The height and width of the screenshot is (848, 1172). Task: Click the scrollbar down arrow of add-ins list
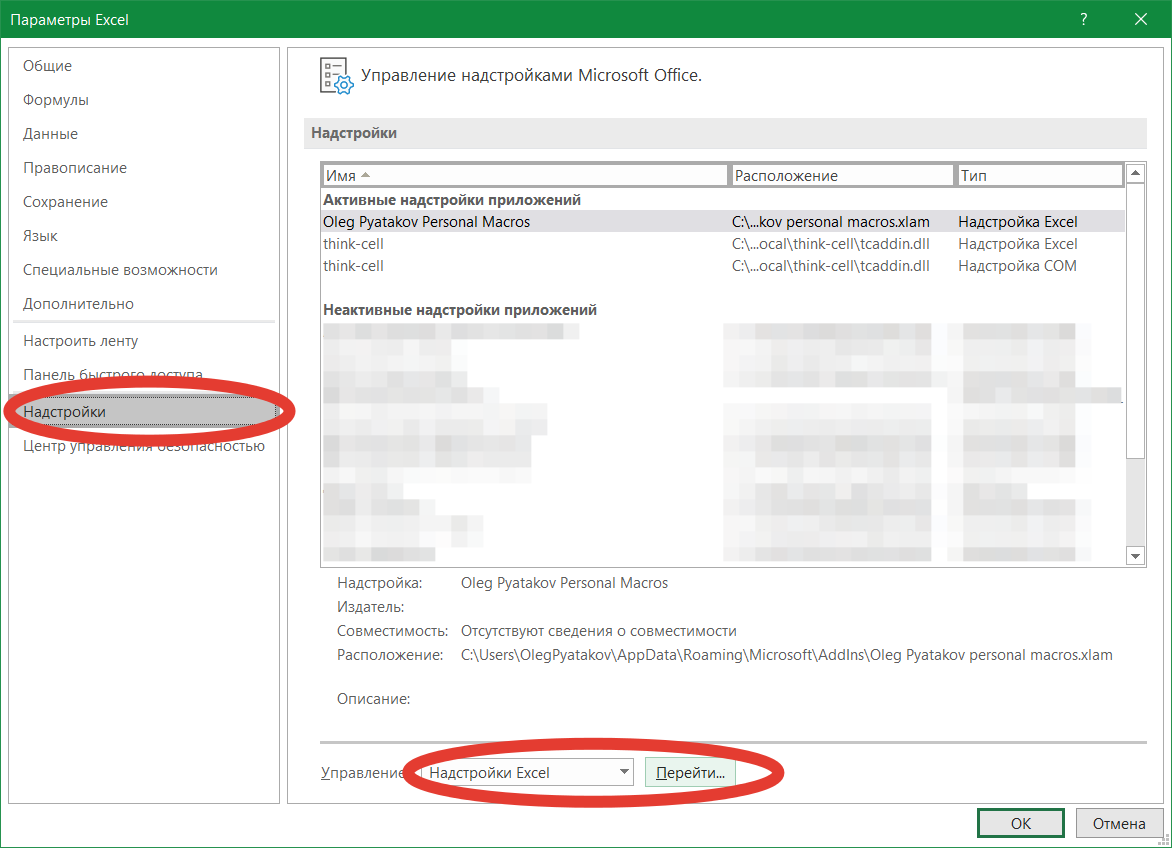(1135, 555)
